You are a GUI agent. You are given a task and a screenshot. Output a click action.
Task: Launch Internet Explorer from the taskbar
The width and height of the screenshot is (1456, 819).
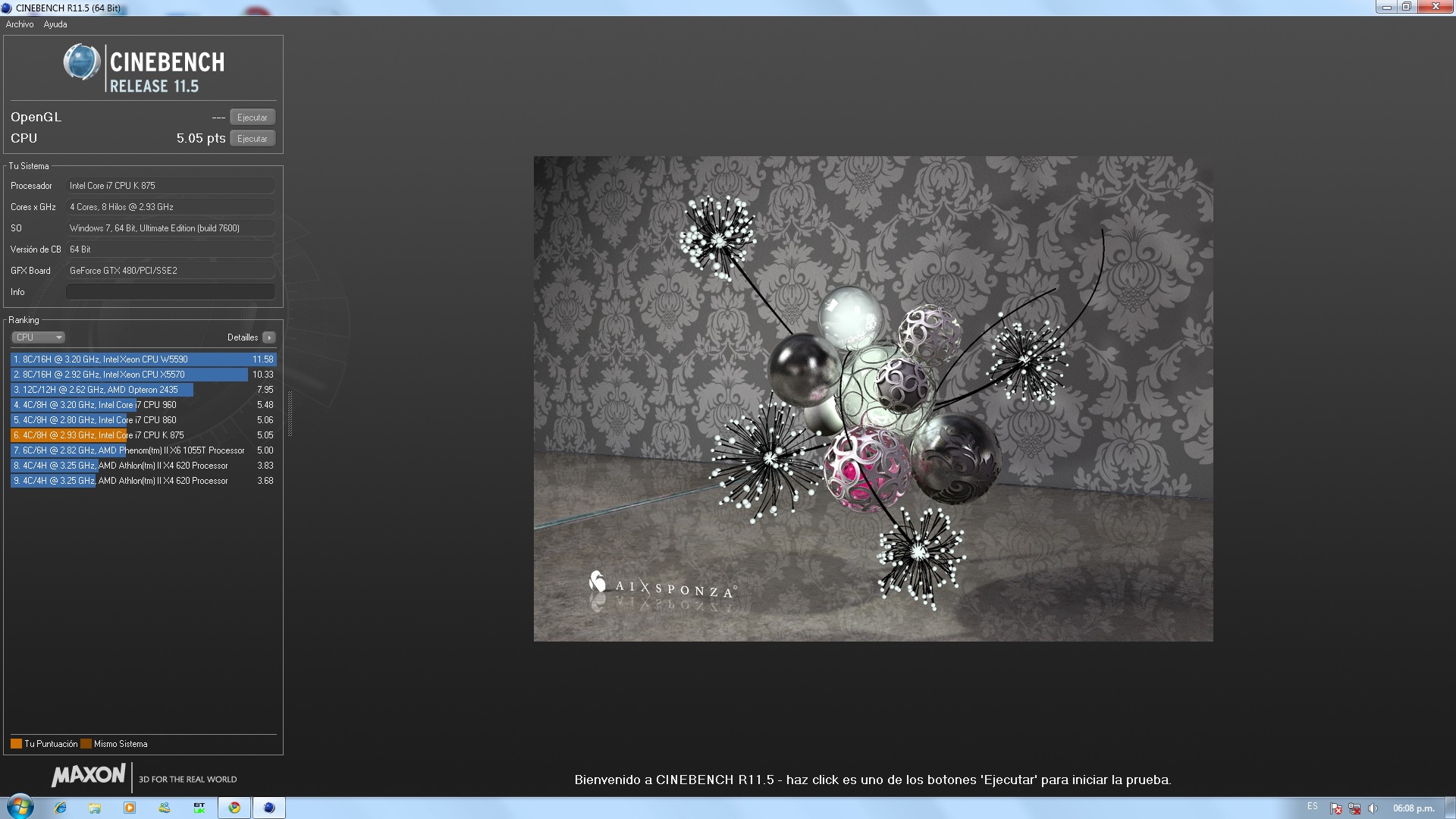[x=61, y=808]
